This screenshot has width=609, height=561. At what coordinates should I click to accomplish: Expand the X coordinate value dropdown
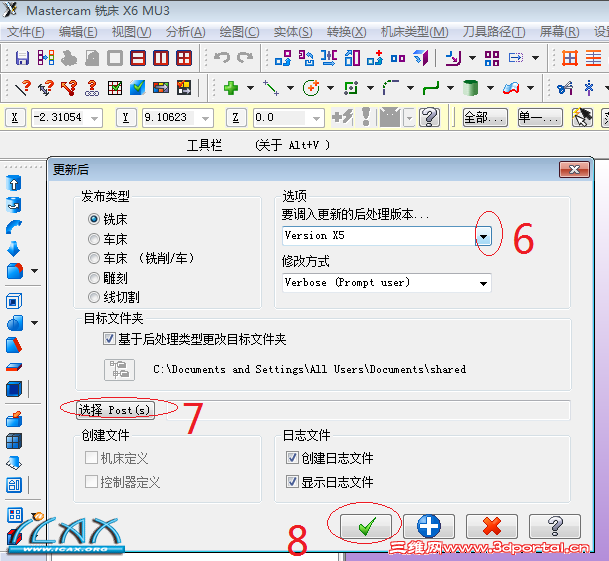coord(94,118)
